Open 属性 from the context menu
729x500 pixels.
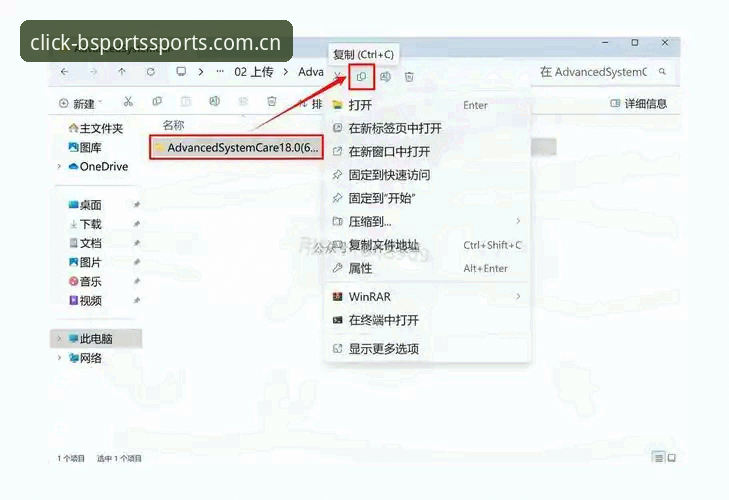(428, 268)
